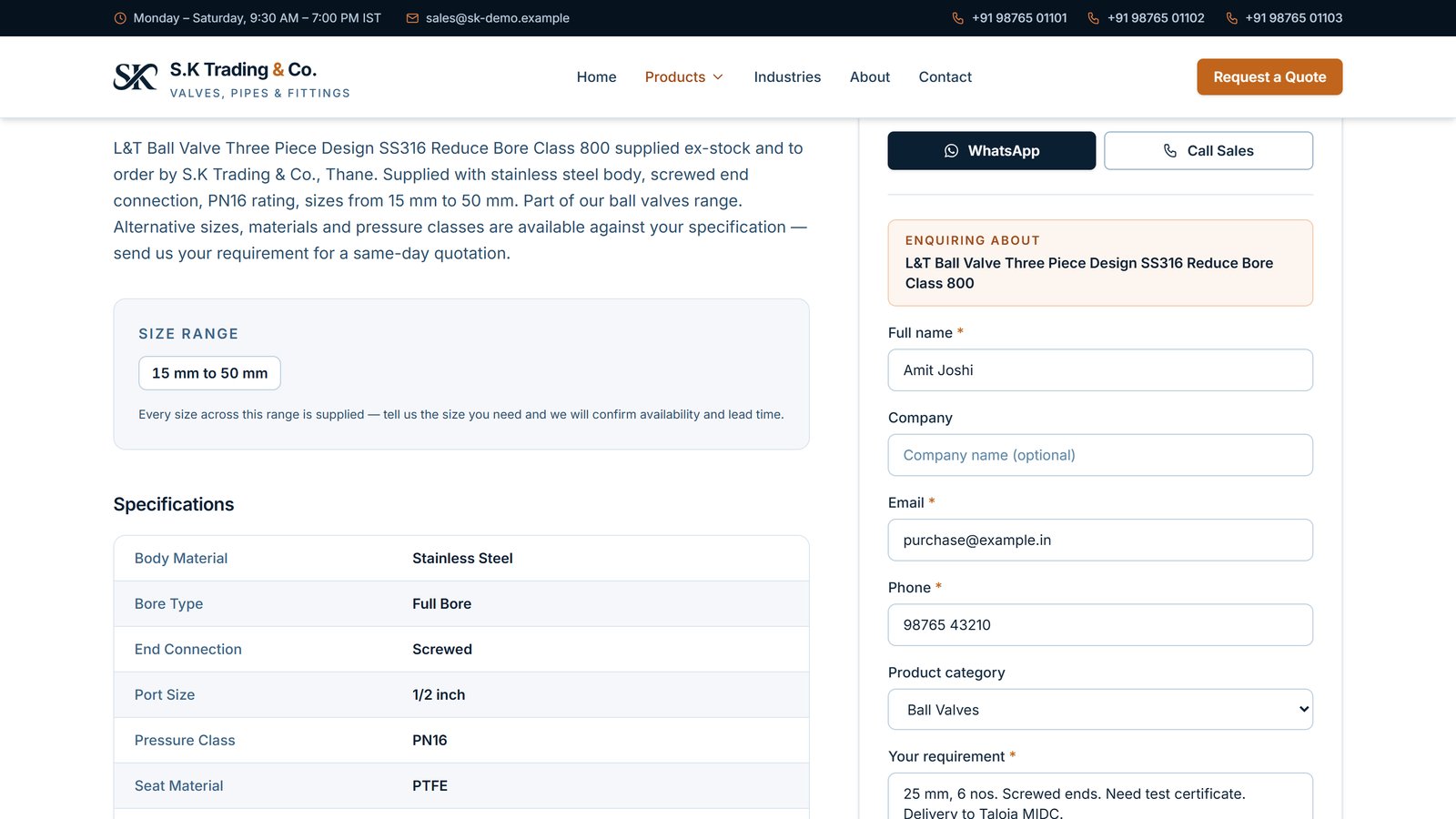Screen dimensions: 1456x819
Task: Click the ENQUIRING ABOUT product box
Action: pos(1100,263)
